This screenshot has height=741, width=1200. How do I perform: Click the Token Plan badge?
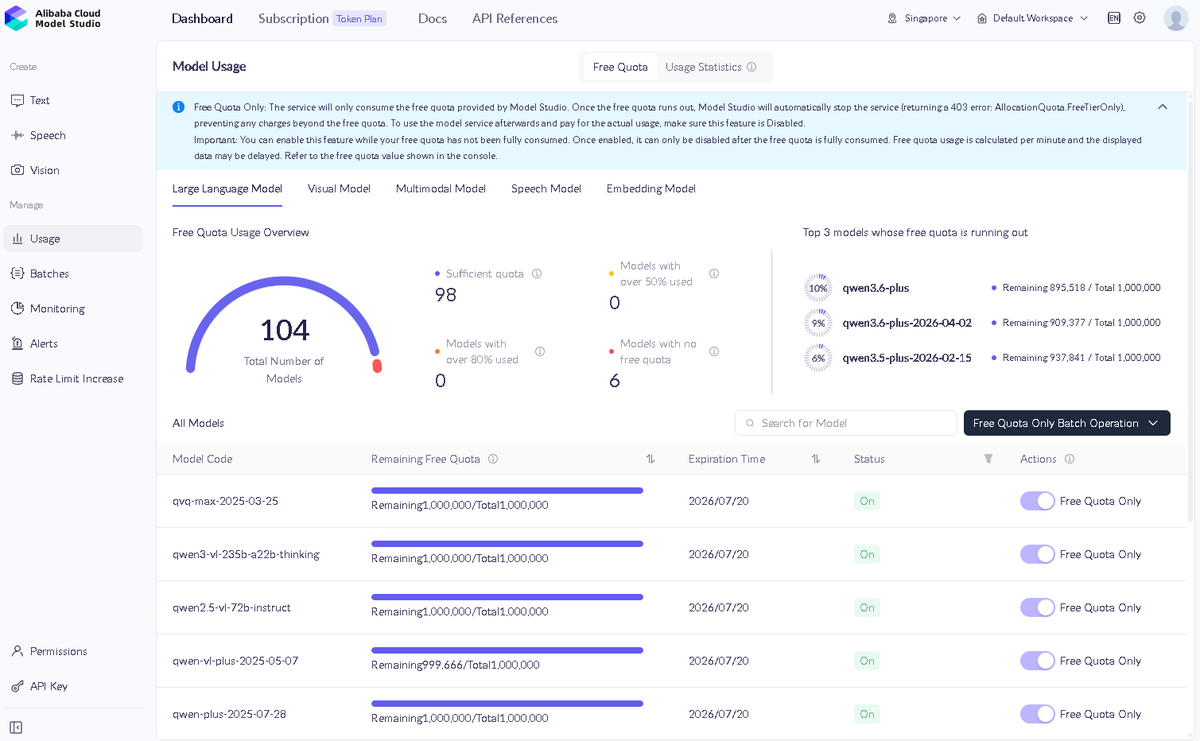click(x=360, y=18)
